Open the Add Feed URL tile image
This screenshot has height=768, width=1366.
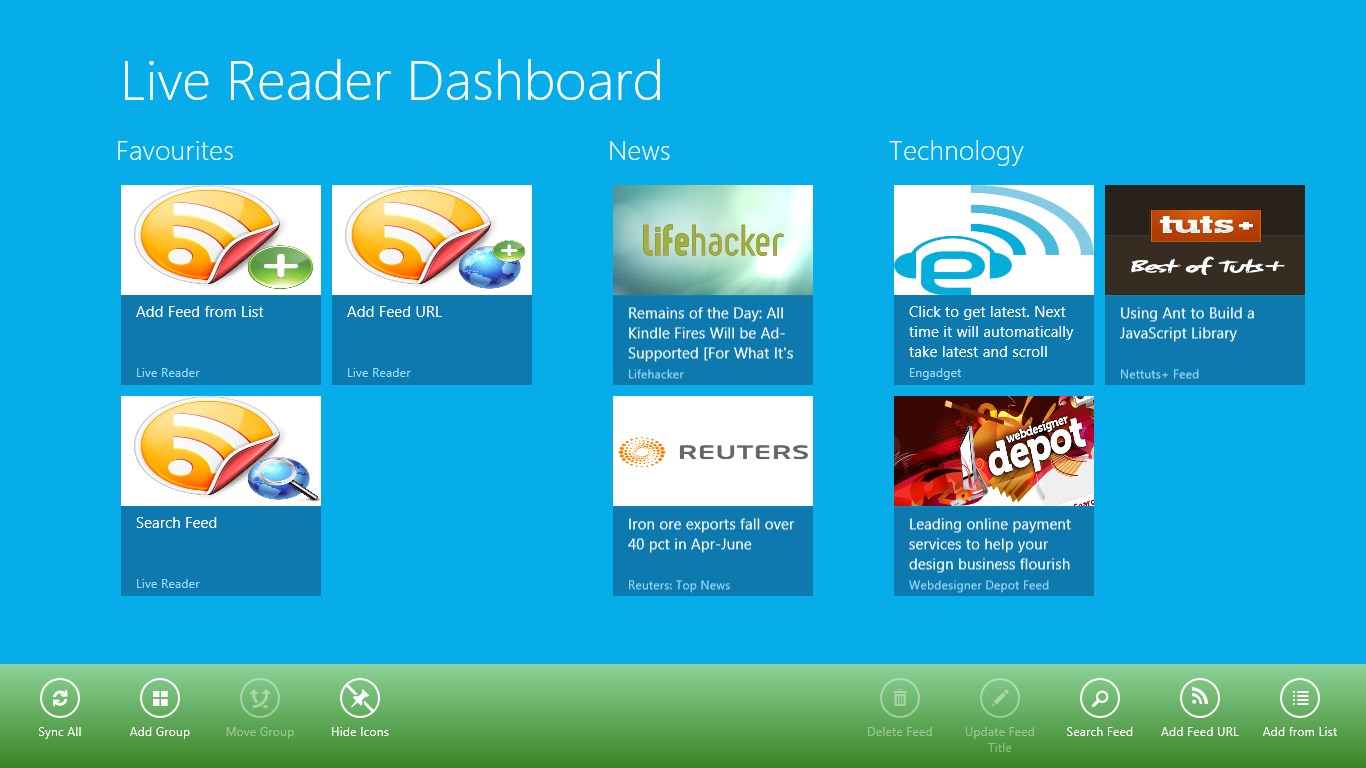[x=432, y=240]
